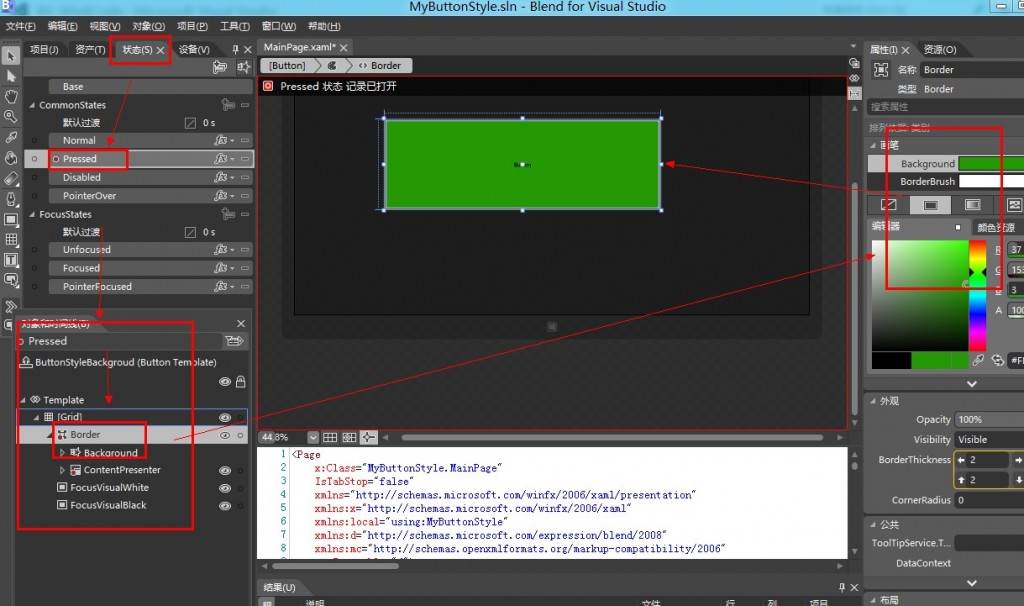The height and width of the screenshot is (606, 1024).
Task: Select the PointerOver state
Action: tap(150, 195)
